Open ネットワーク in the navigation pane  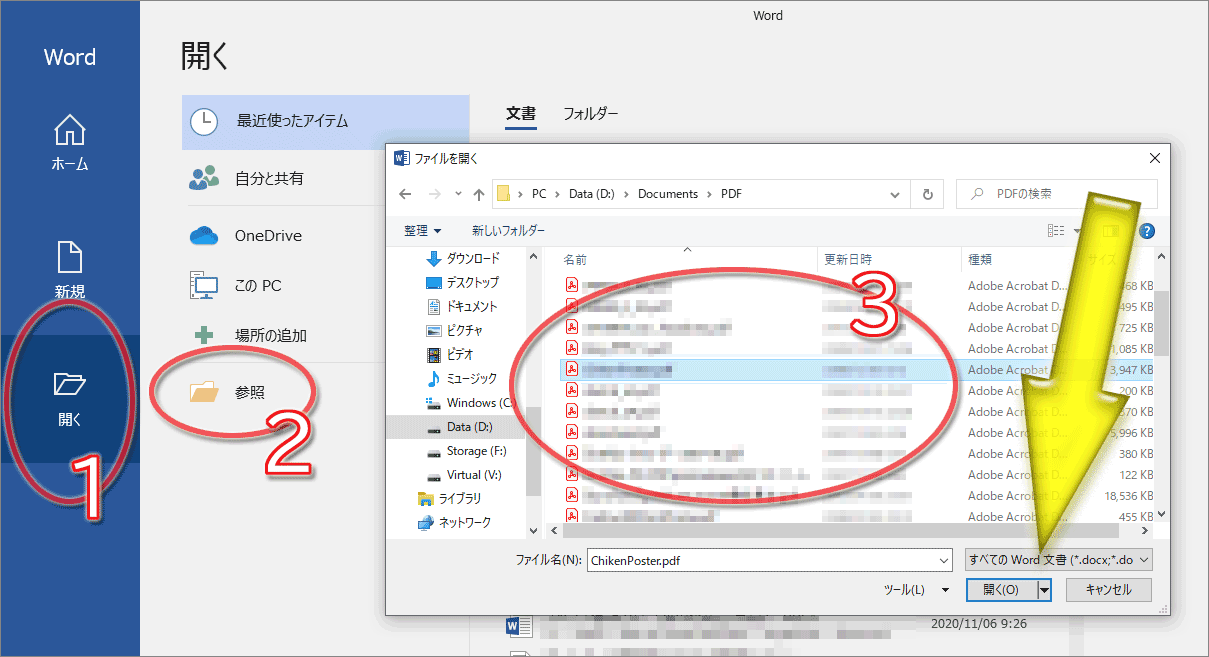click(x=454, y=522)
